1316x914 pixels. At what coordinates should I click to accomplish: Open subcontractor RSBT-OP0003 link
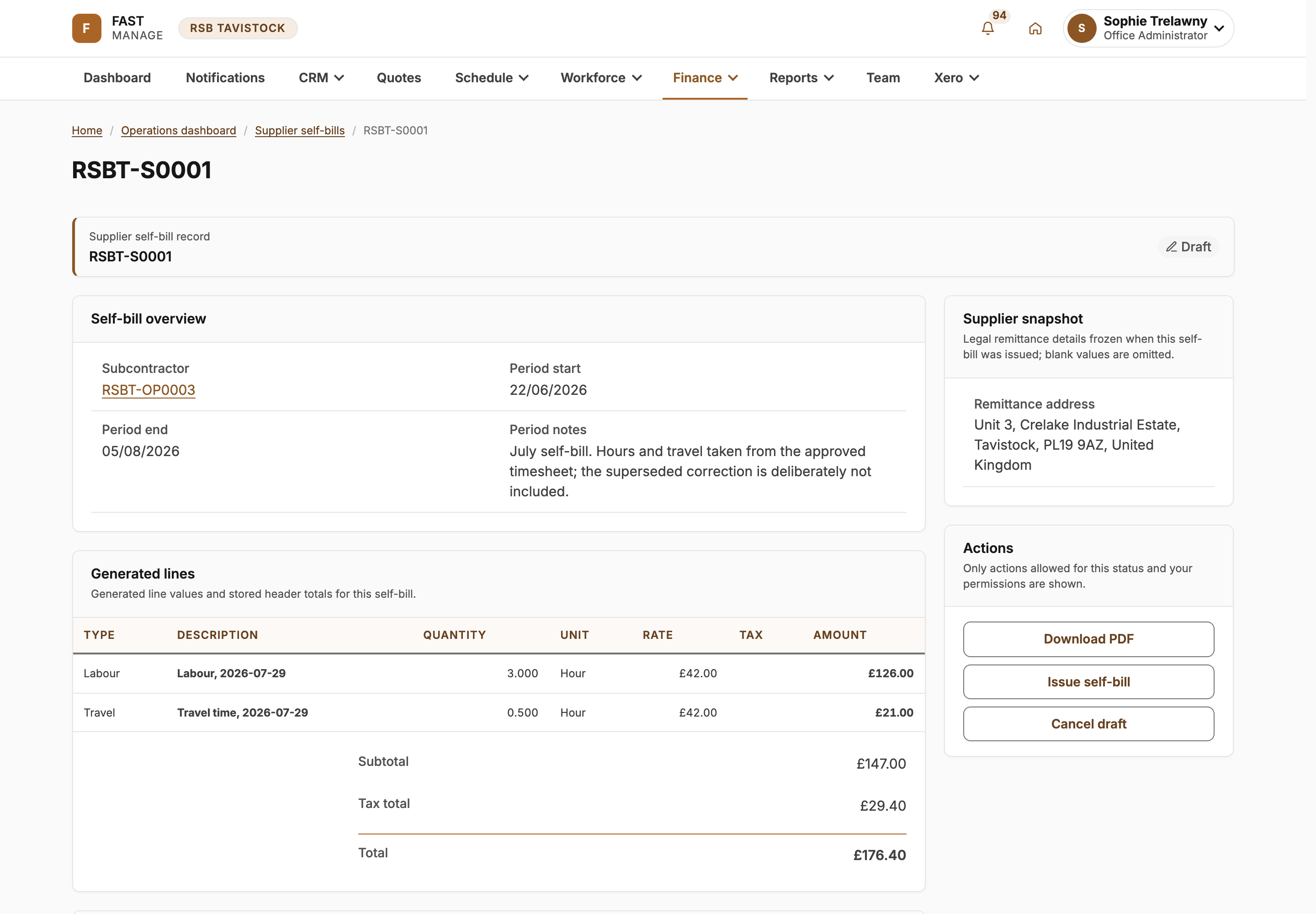click(x=149, y=390)
